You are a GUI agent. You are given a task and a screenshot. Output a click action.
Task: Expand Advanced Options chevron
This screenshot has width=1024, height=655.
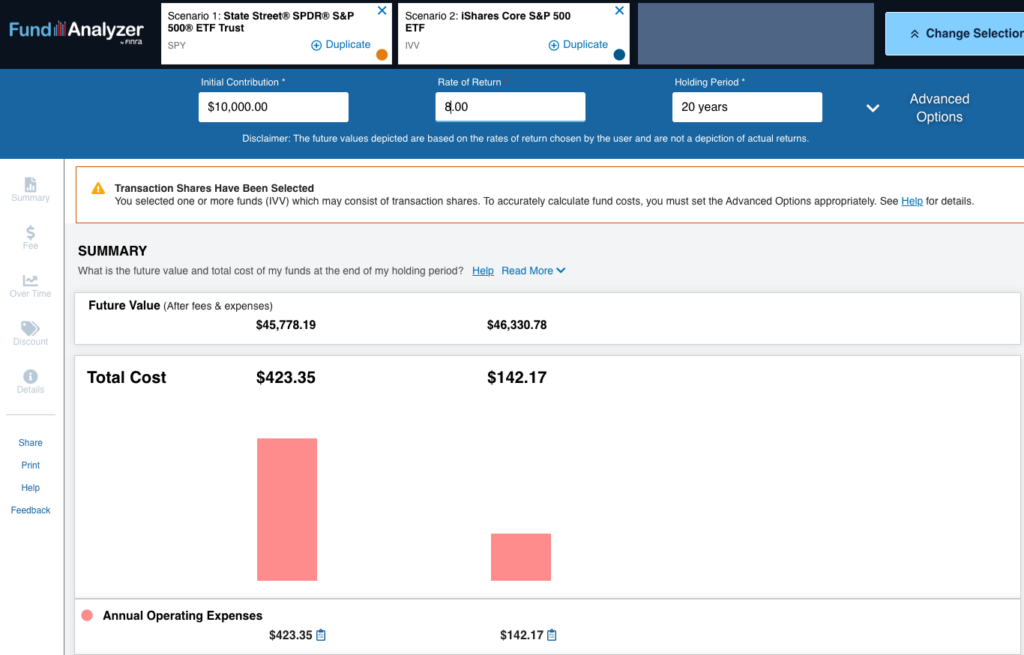872,108
